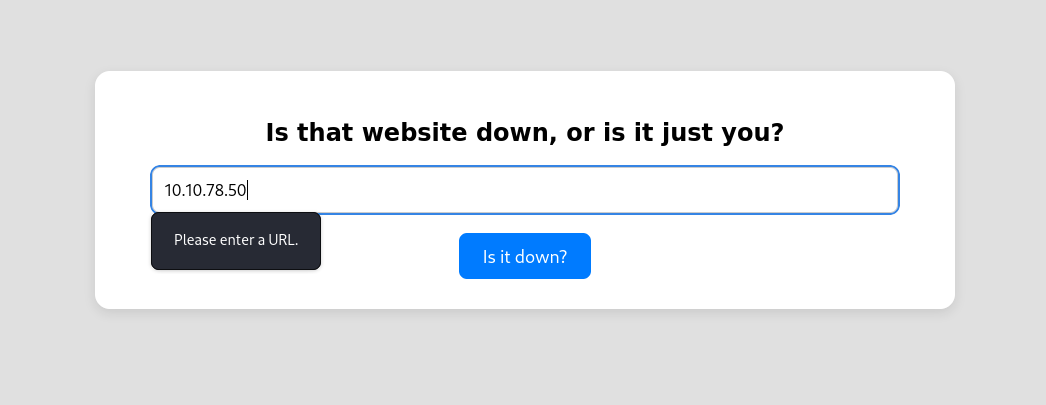Click the text caret after 10.10.78.50

pos(248,190)
